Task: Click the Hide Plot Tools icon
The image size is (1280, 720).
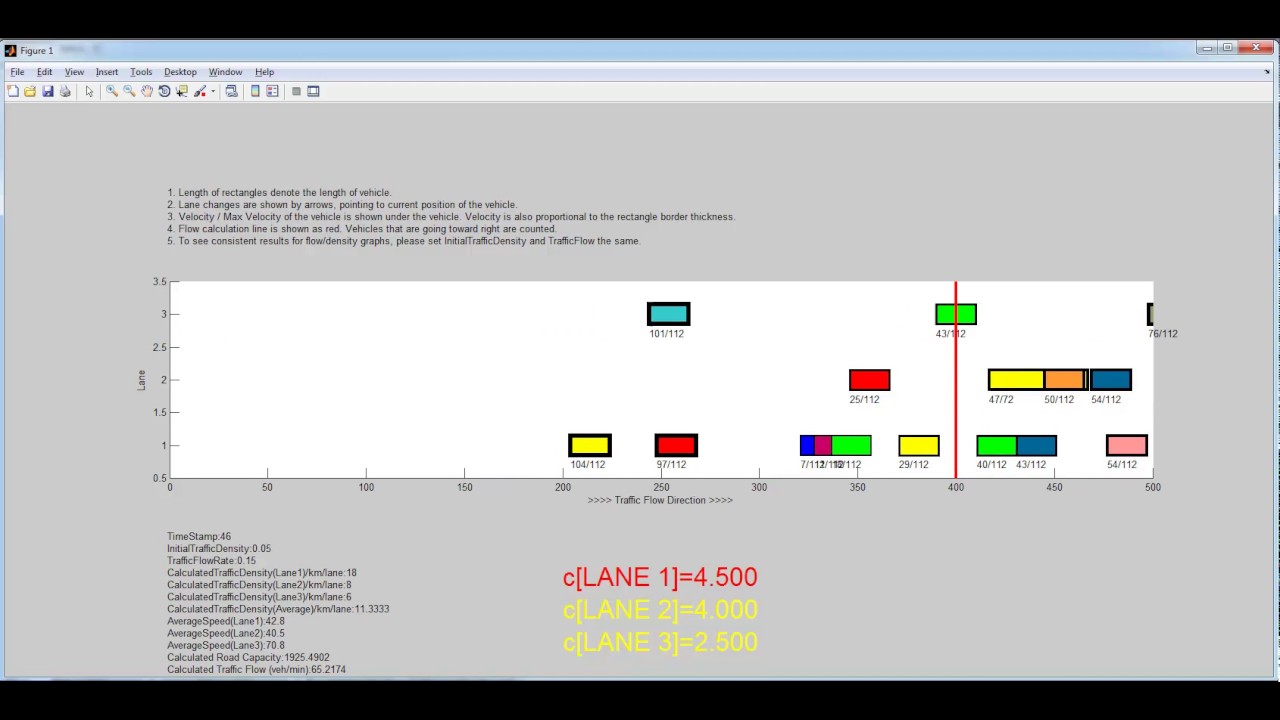Action: [296, 91]
